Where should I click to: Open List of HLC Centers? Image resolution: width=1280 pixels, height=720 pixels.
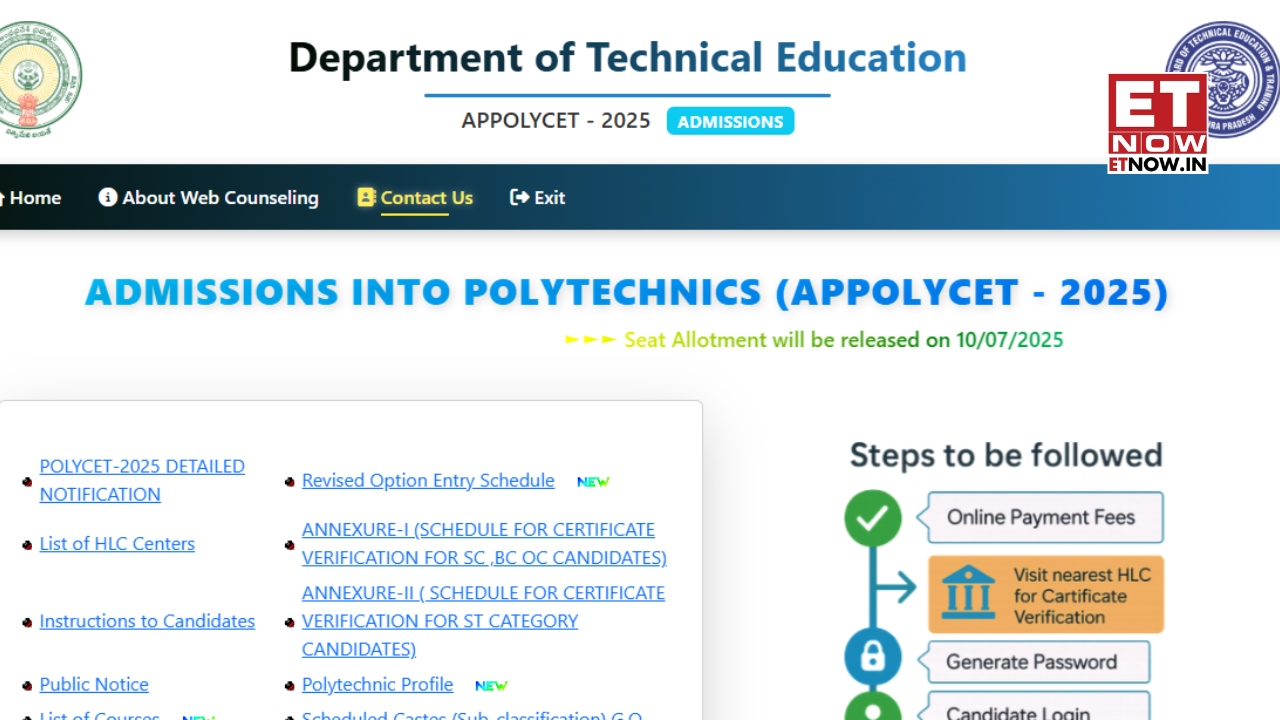(x=117, y=543)
